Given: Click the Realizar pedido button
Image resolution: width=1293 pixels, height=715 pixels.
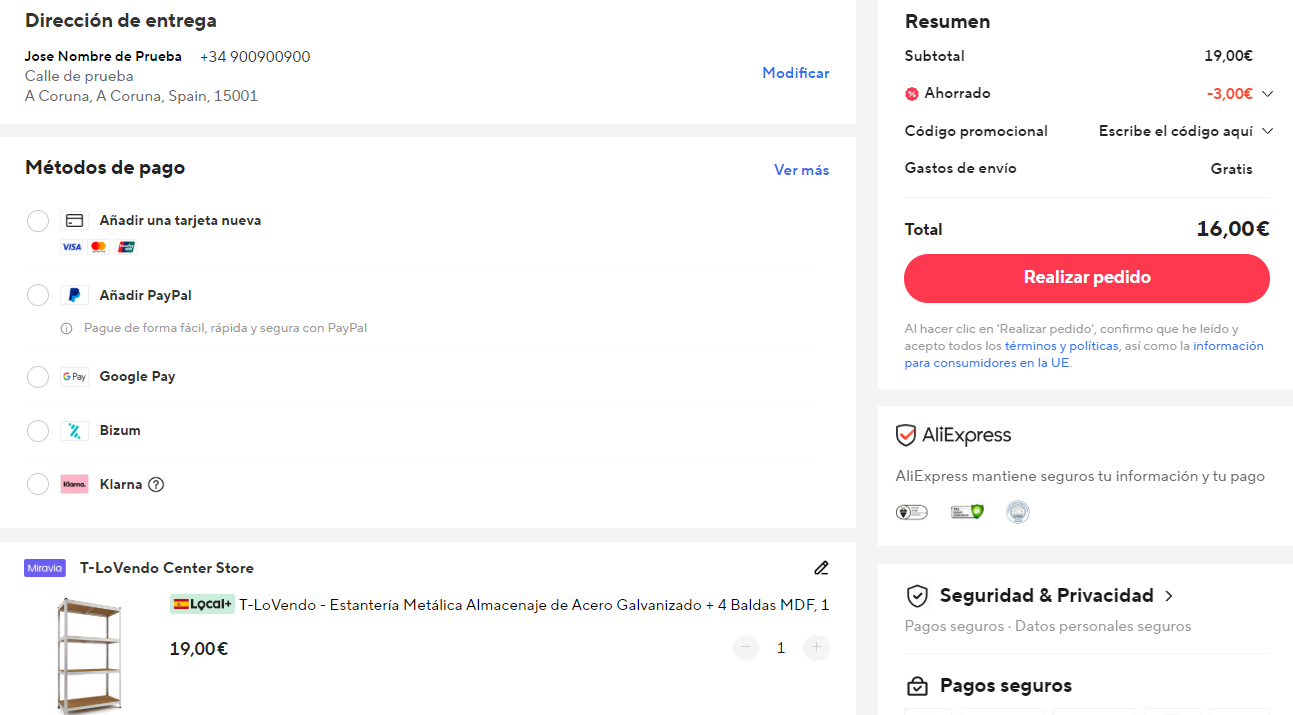Looking at the screenshot, I should (x=1087, y=278).
